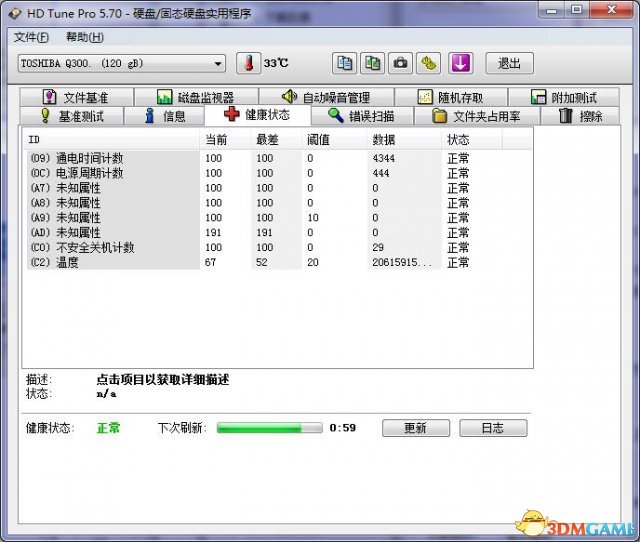
Task: Click the threshold value 20
Action: [313, 262]
